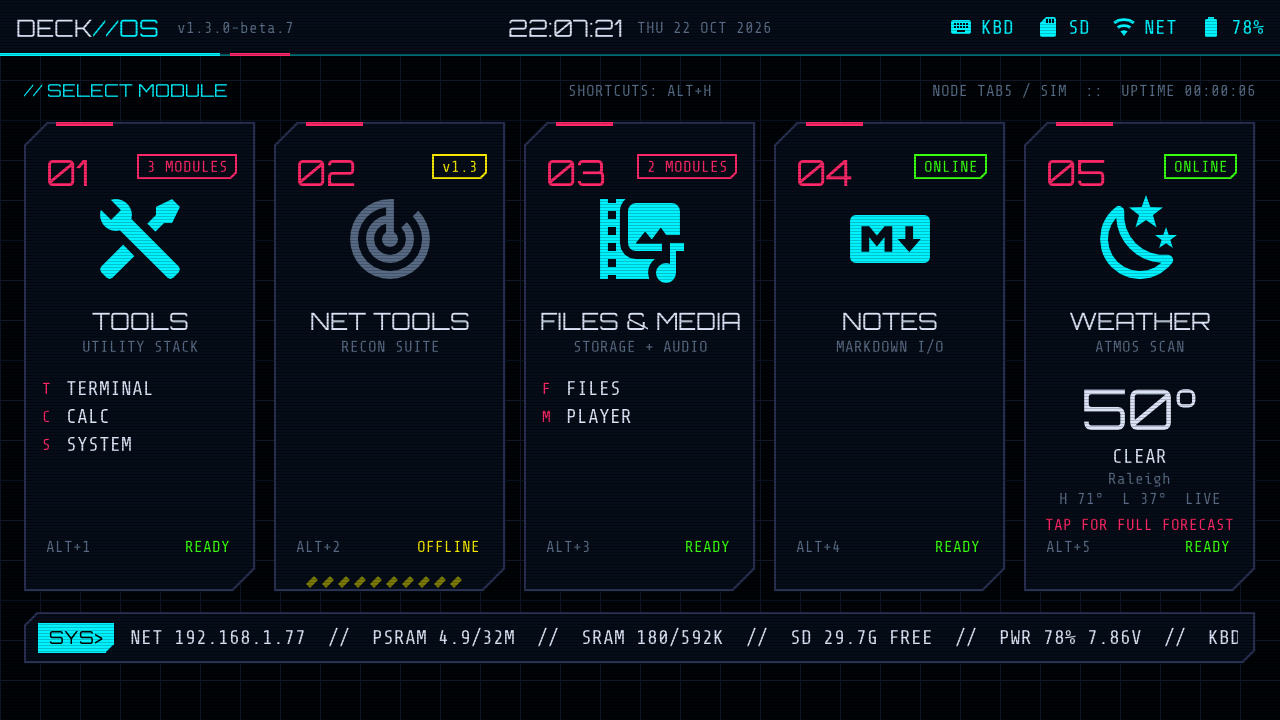
Task: Click the 2 MODULES badge
Action: [x=687, y=167]
